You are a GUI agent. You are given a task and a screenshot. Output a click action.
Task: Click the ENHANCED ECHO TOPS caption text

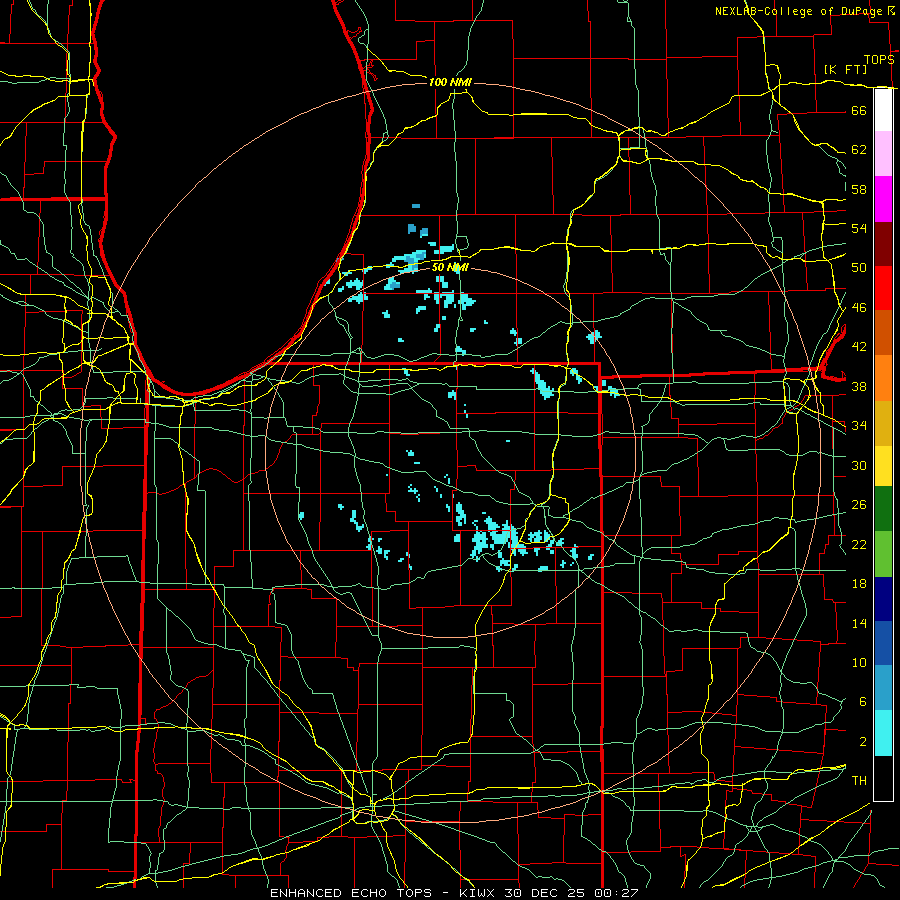pos(351,893)
